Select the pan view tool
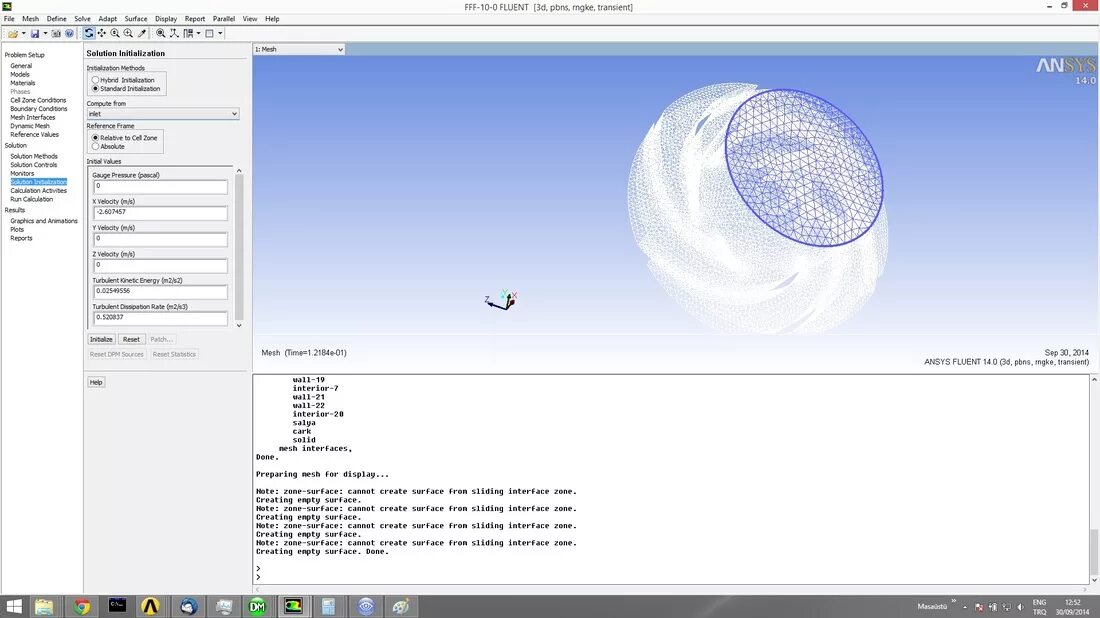The image size is (1100, 618). tap(102, 33)
